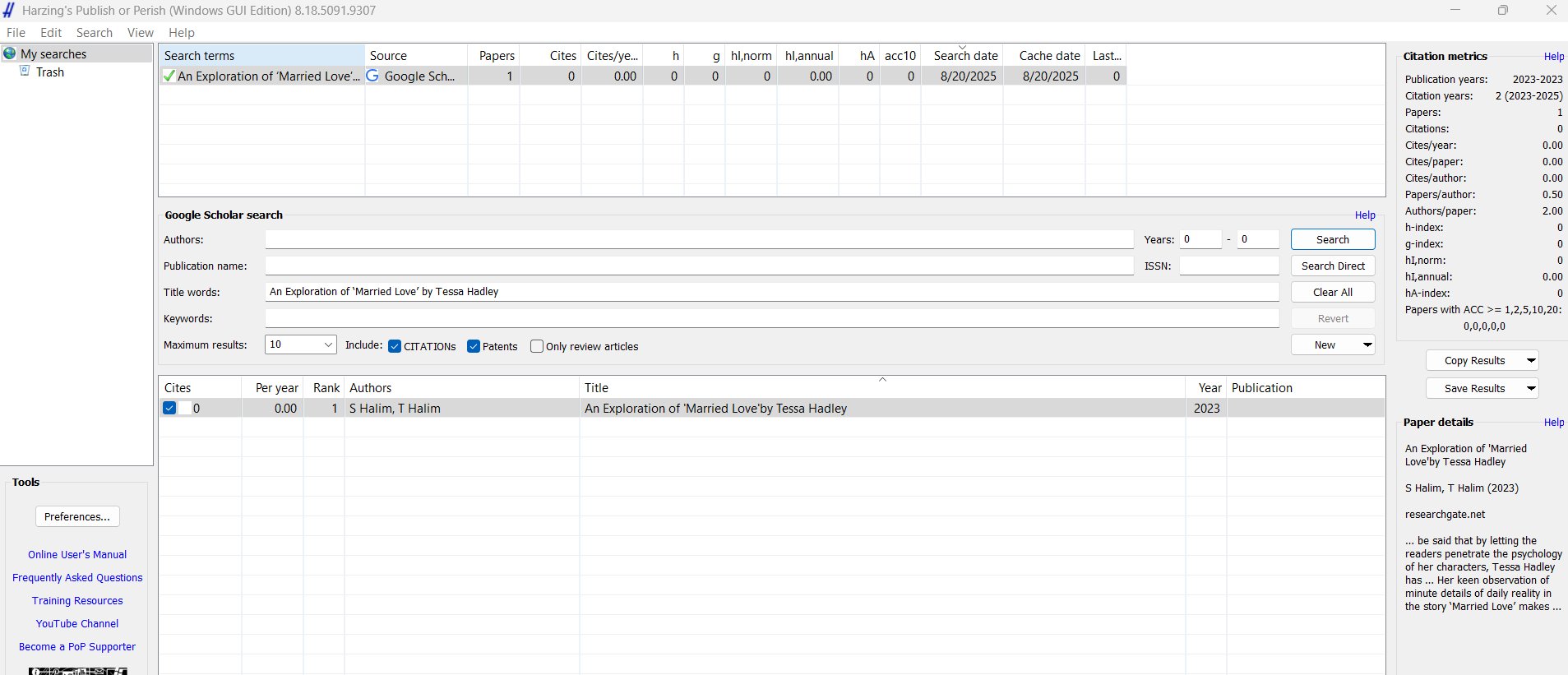Click the green checkmark on search row
Screen dimensions: 1568x675
[169, 76]
